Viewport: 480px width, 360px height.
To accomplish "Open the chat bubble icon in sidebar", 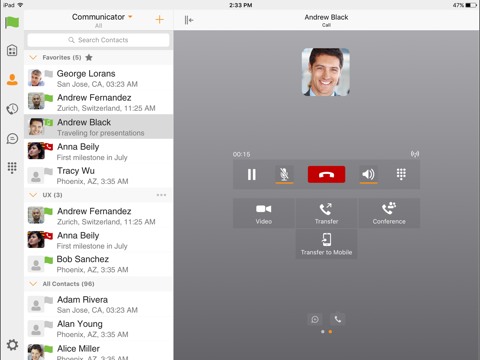I will point(12,138).
